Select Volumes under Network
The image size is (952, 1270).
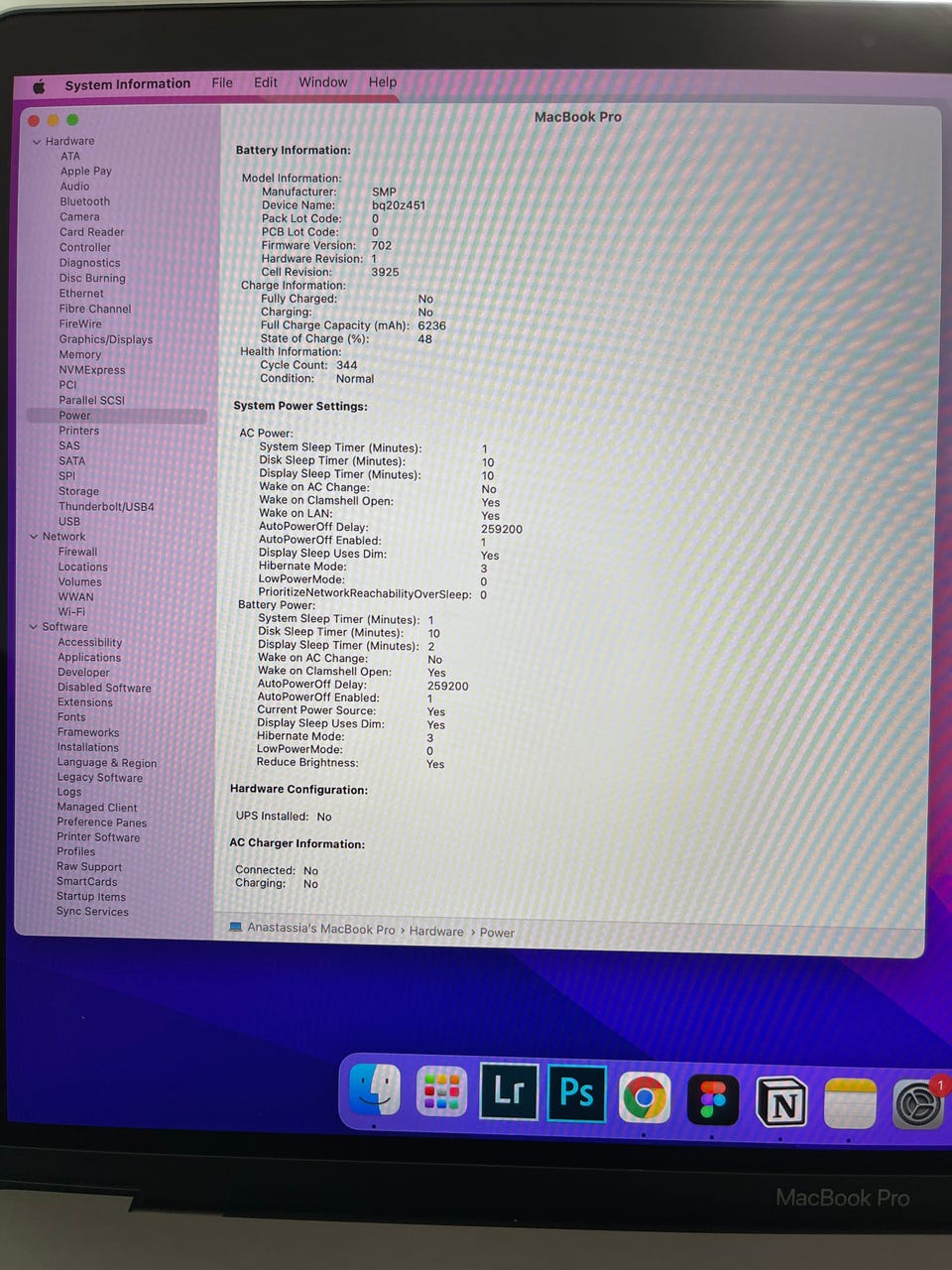pos(79,581)
